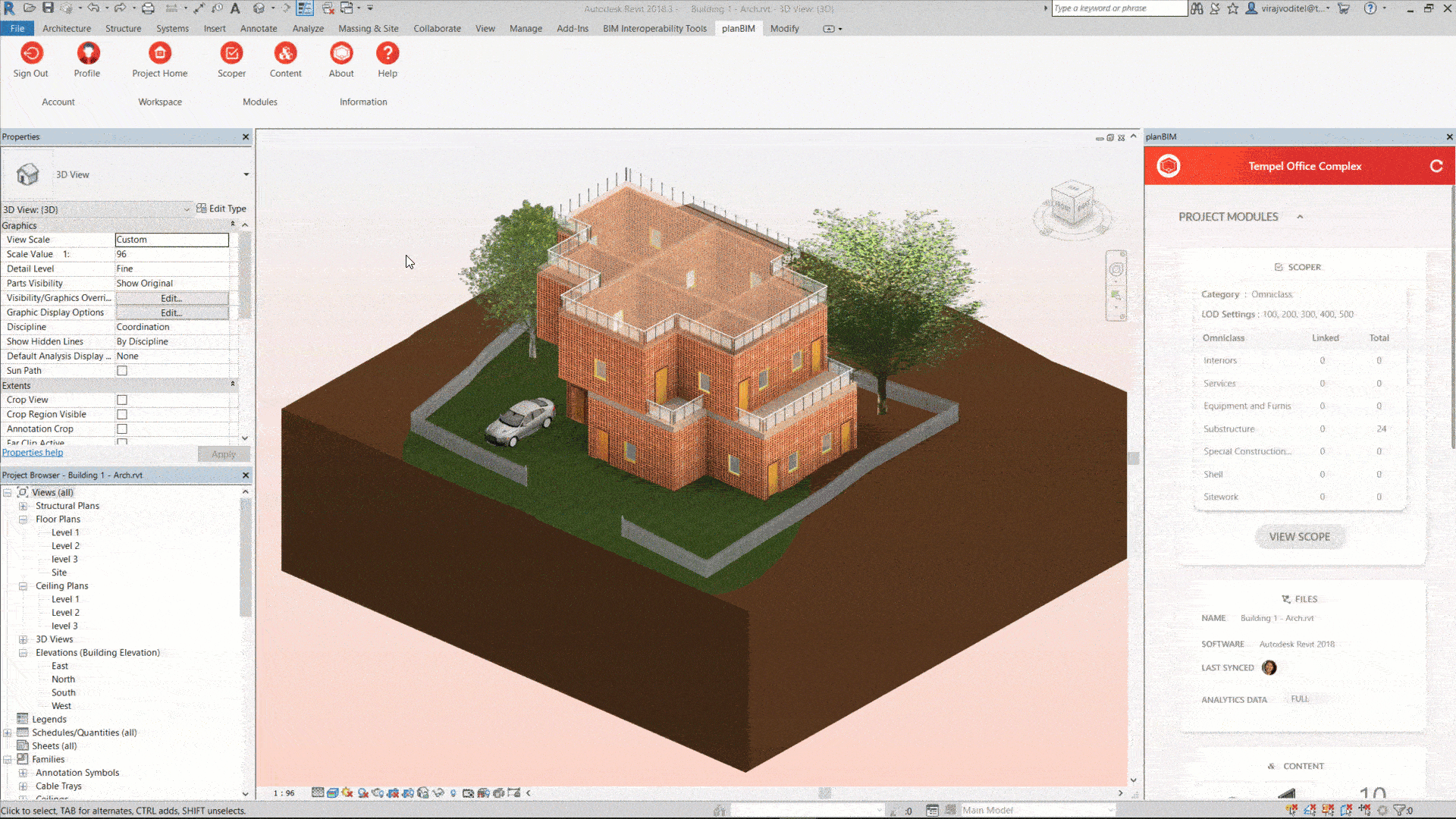1456x819 pixels.
Task: Open the Content module icon
Action: (285, 54)
